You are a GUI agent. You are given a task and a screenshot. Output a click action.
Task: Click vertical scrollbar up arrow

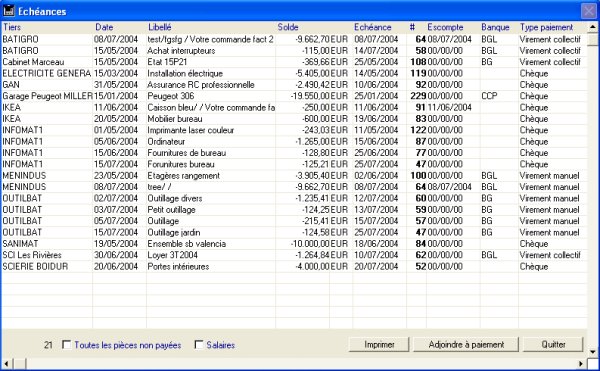click(x=592, y=27)
